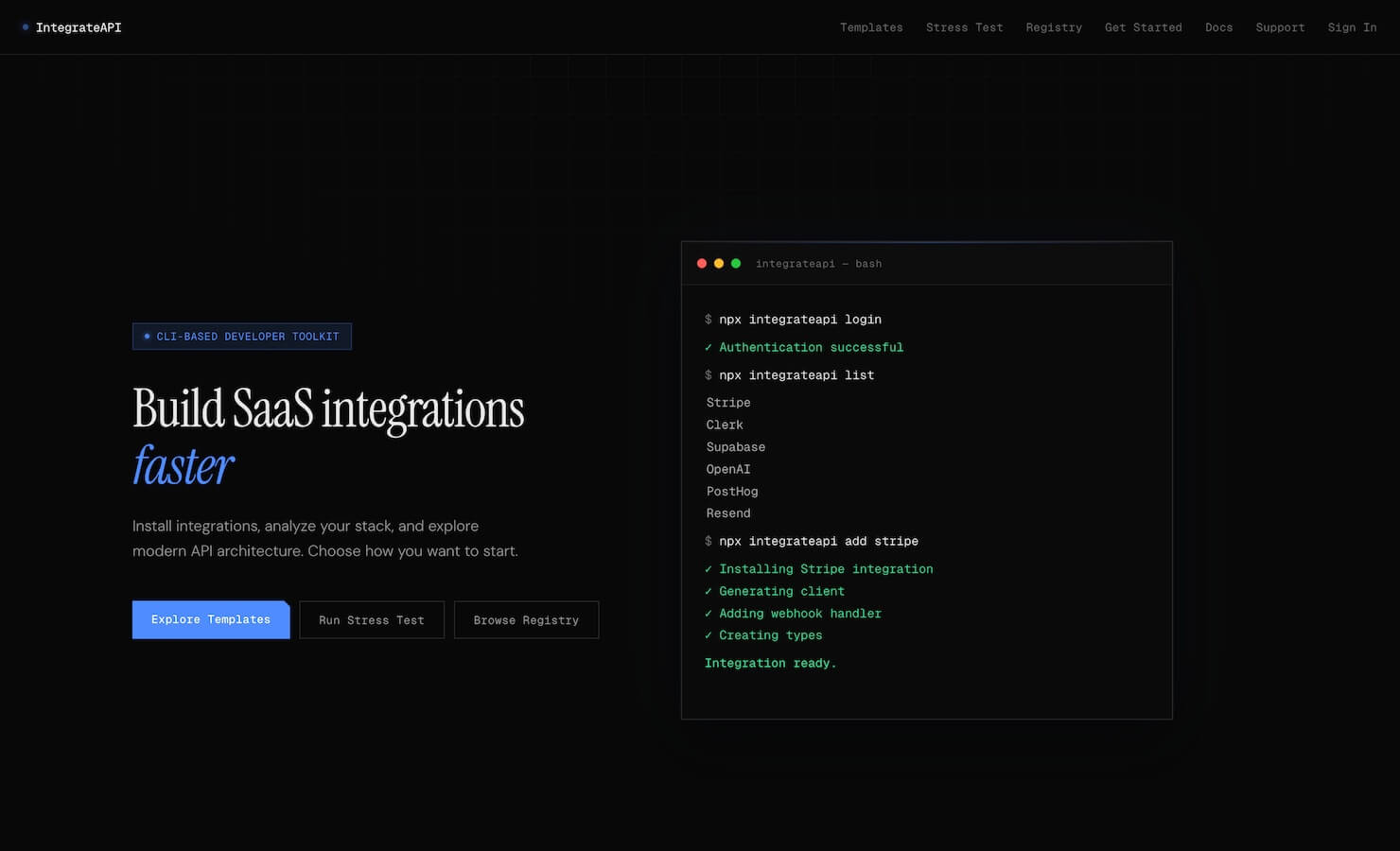Click the 'npx integrateapi login' command line

(x=793, y=320)
